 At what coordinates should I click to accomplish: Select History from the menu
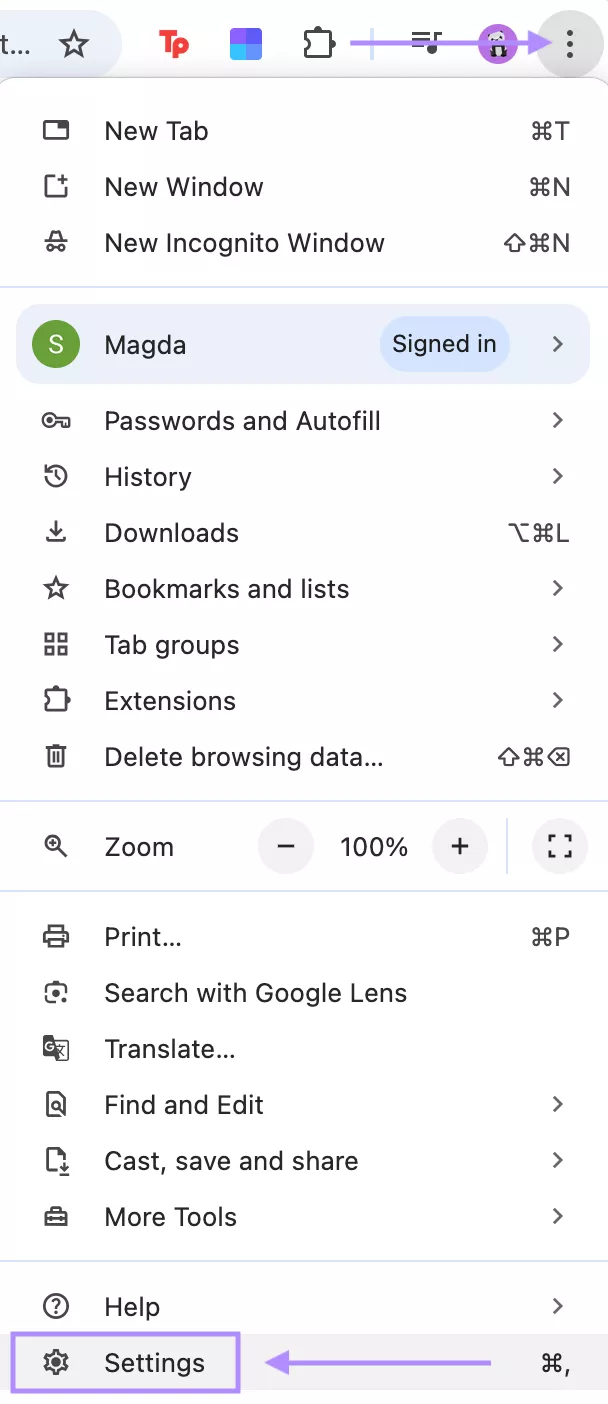tap(147, 477)
